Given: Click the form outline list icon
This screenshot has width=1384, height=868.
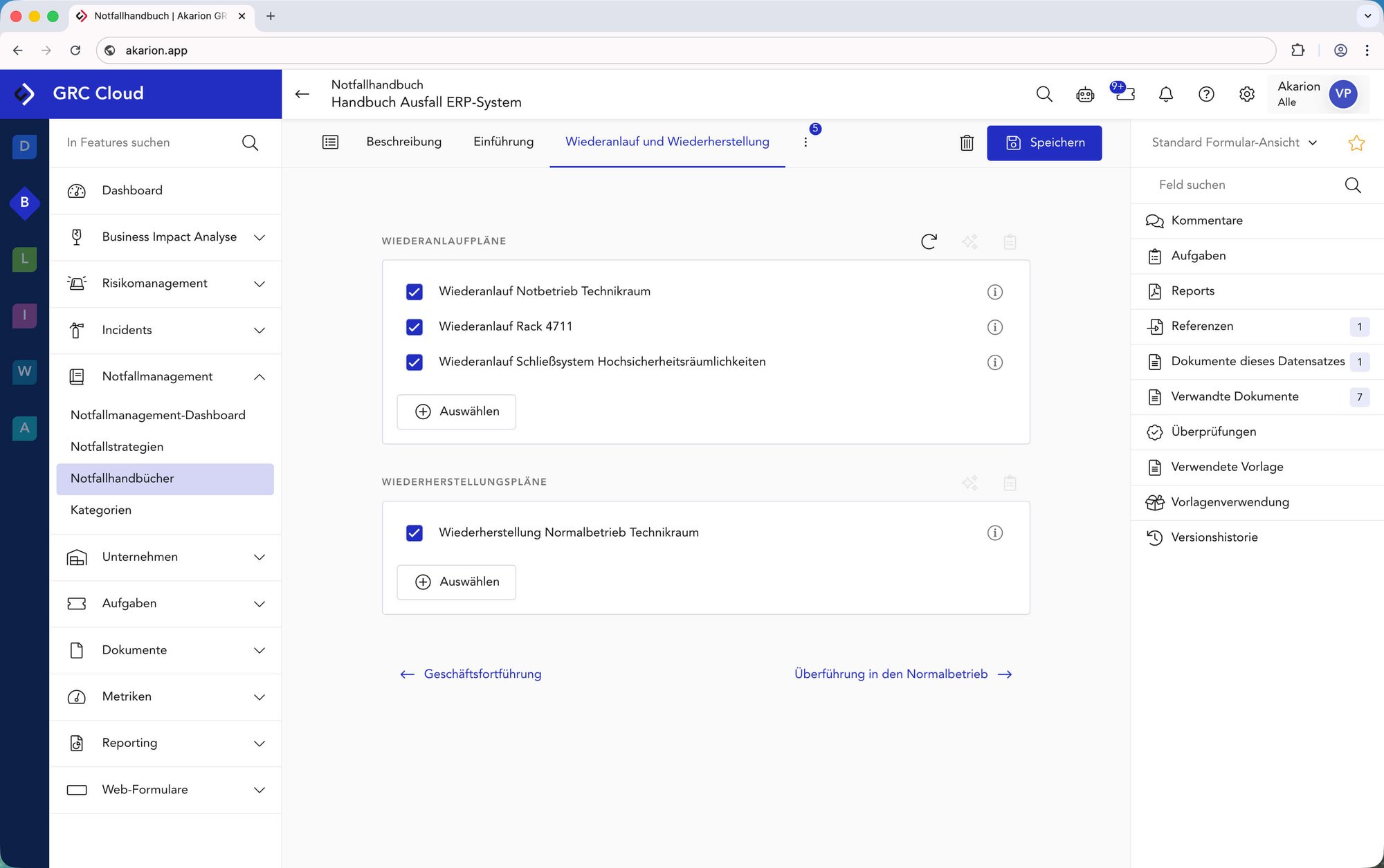Looking at the screenshot, I should coord(330,142).
